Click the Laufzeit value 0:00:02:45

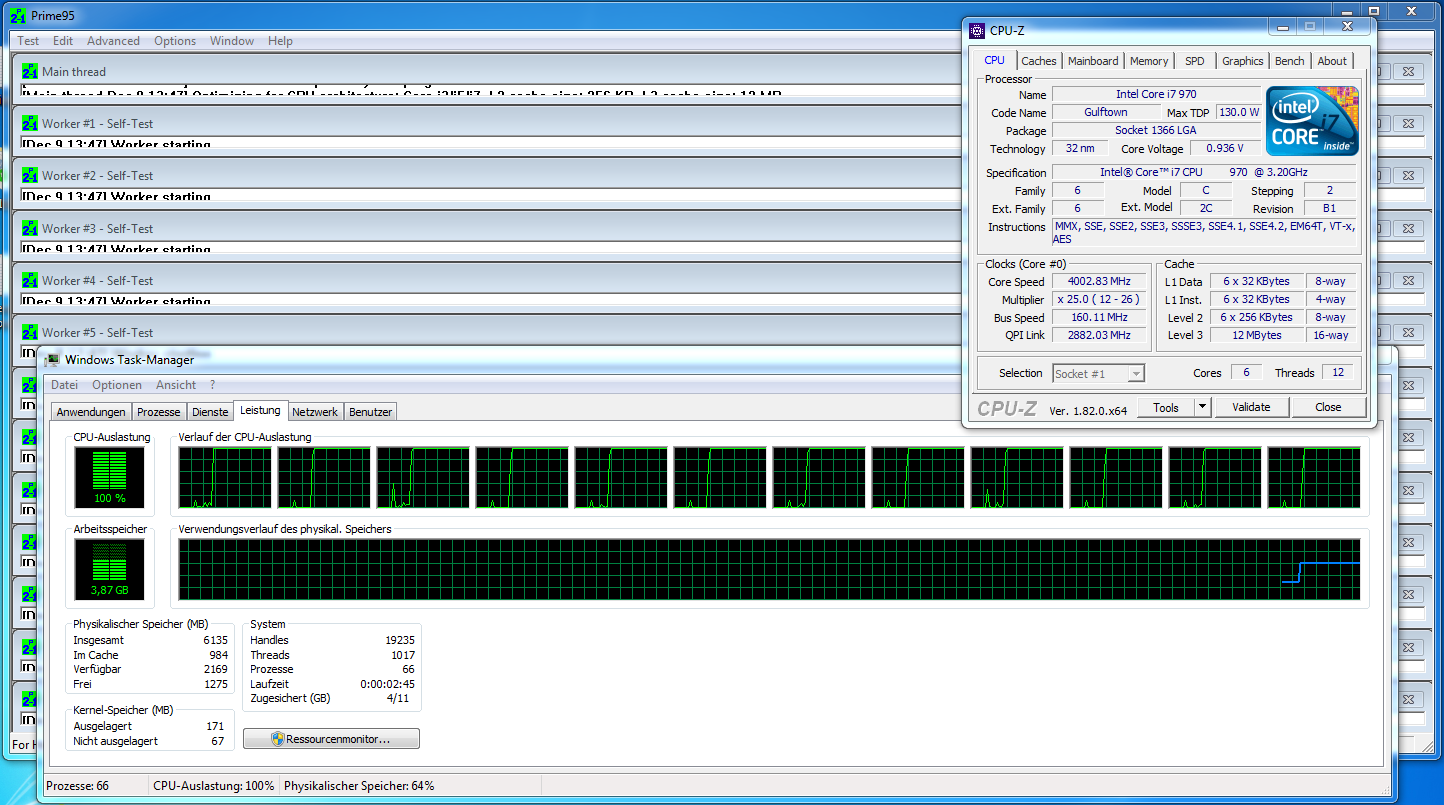(x=387, y=684)
